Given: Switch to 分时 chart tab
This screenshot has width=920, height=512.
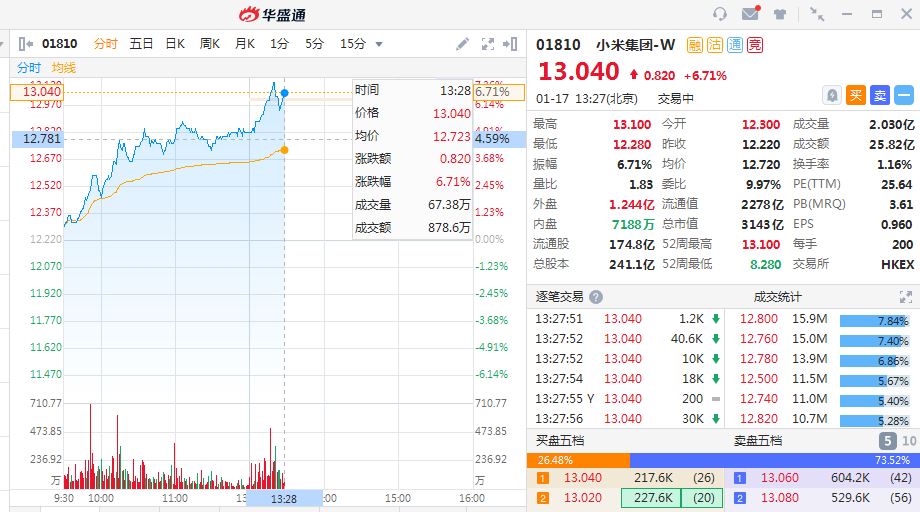Looking at the screenshot, I should pos(106,44).
